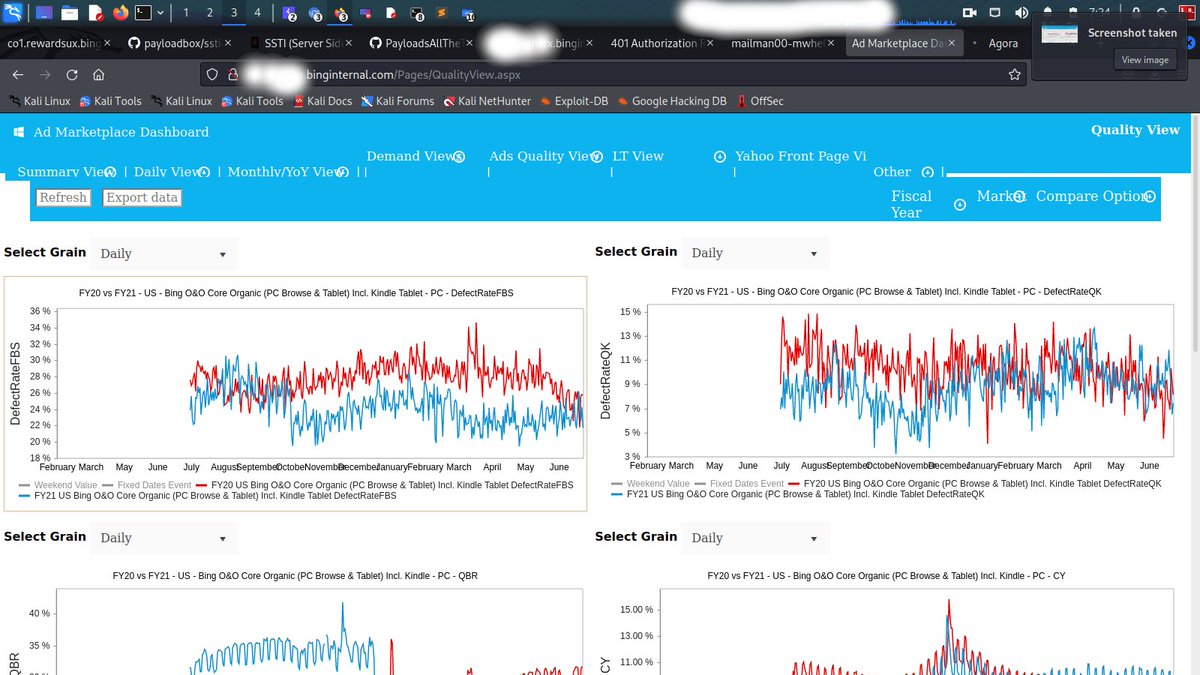Toggle FY20 series legend in DefectRateQK chart
This screenshot has width=1200, height=675.
(x=976, y=483)
